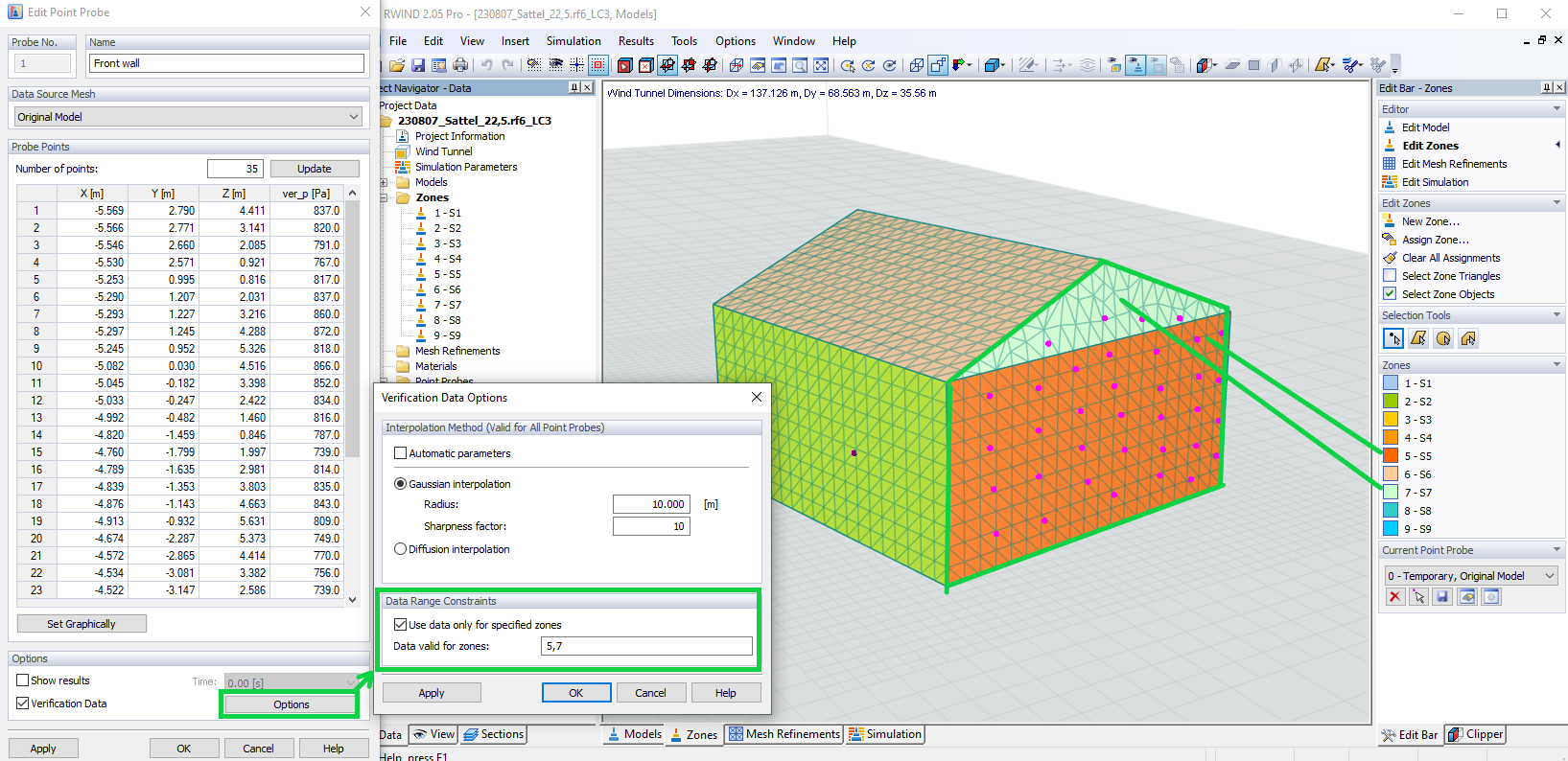Click the save probe disk icon under Current Point Probe
Viewport: 1568px width, 761px height.
click(x=1442, y=597)
